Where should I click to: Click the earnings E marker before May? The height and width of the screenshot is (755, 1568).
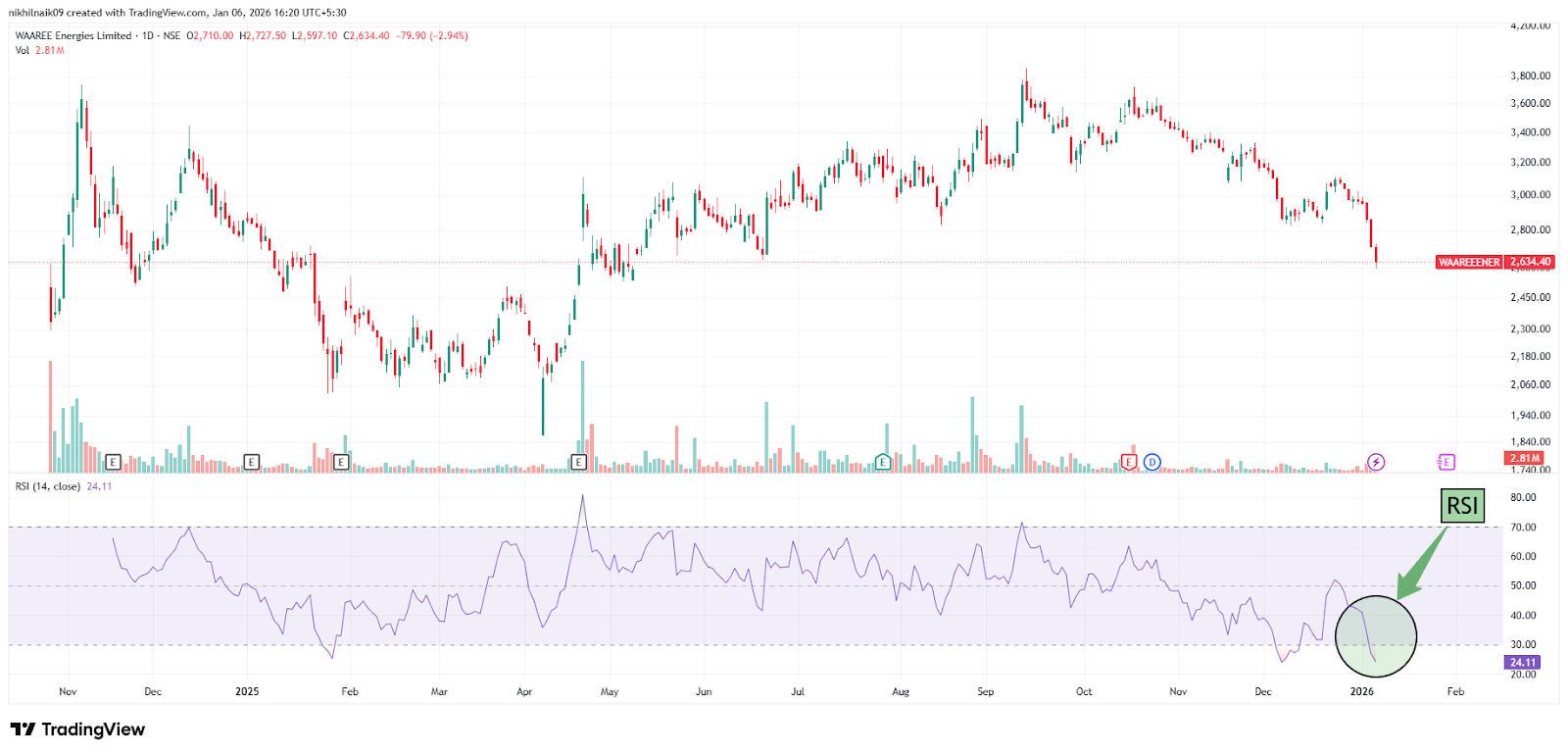(579, 462)
